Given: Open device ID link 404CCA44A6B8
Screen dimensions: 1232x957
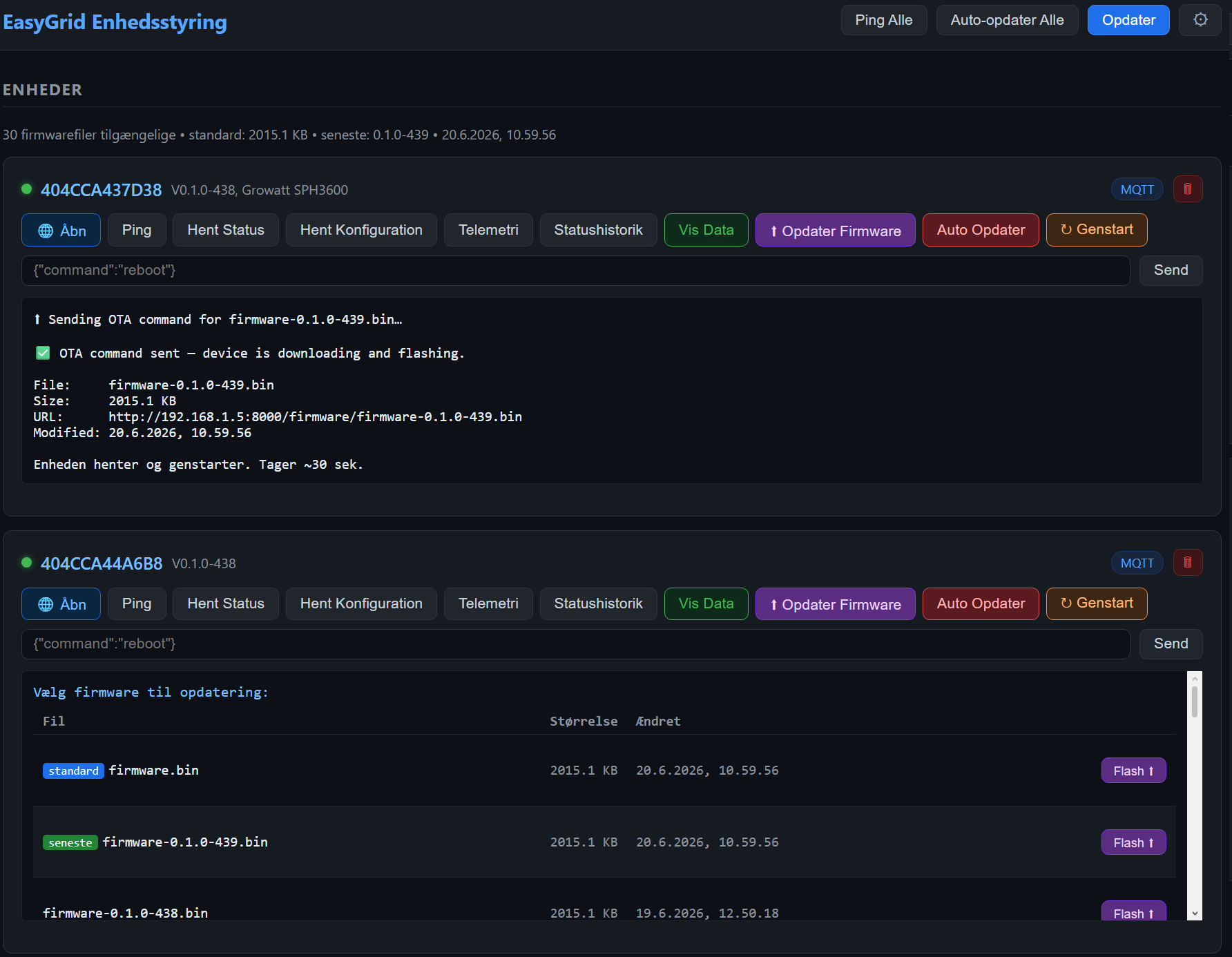Looking at the screenshot, I should pyautogui.click(x=102, y=563).
